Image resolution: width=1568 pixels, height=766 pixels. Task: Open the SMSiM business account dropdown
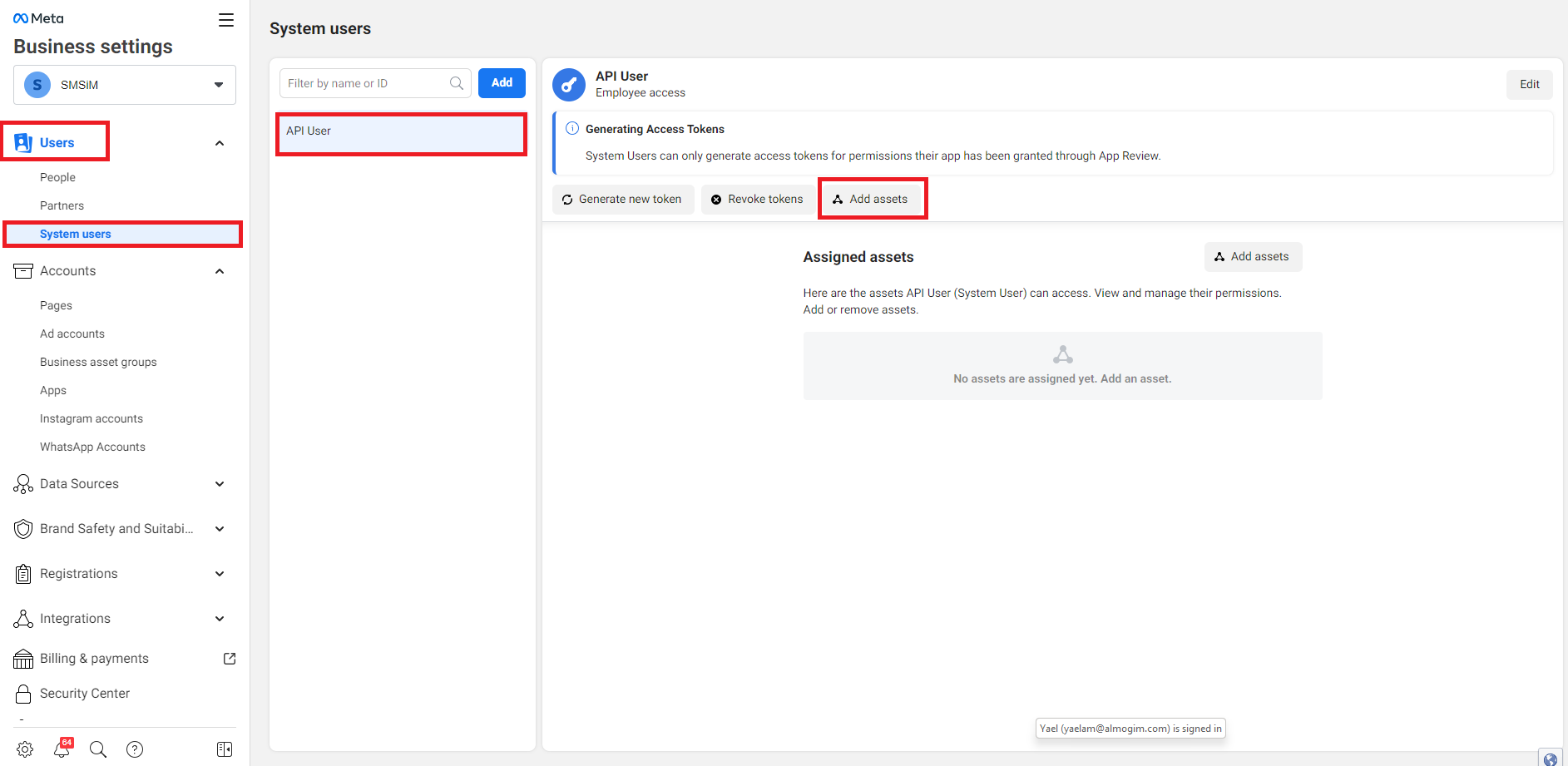(x=125, y=85)
